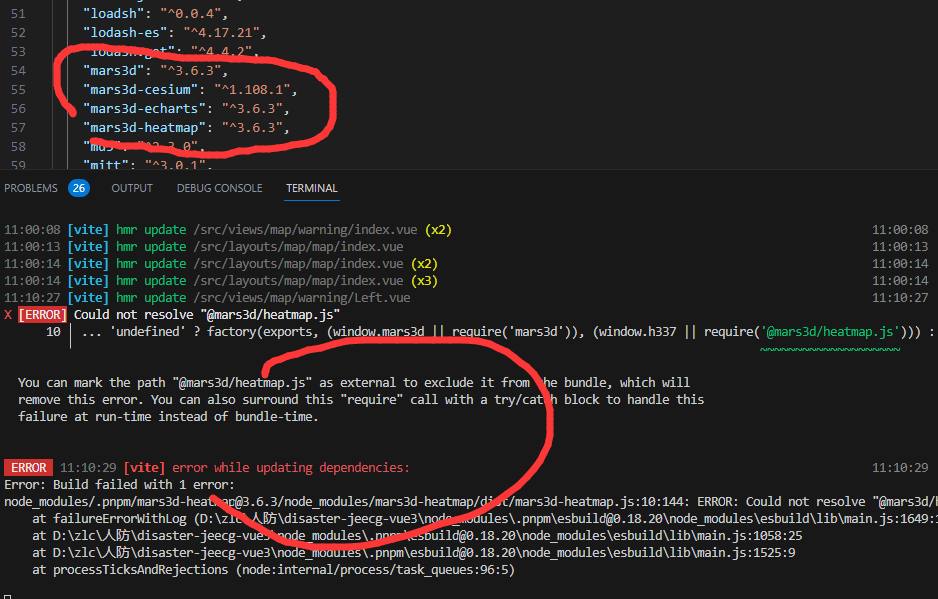Open the OUTPUT panel tab
The height and width of the screenshot is (599, 938).
coord(132,188)
